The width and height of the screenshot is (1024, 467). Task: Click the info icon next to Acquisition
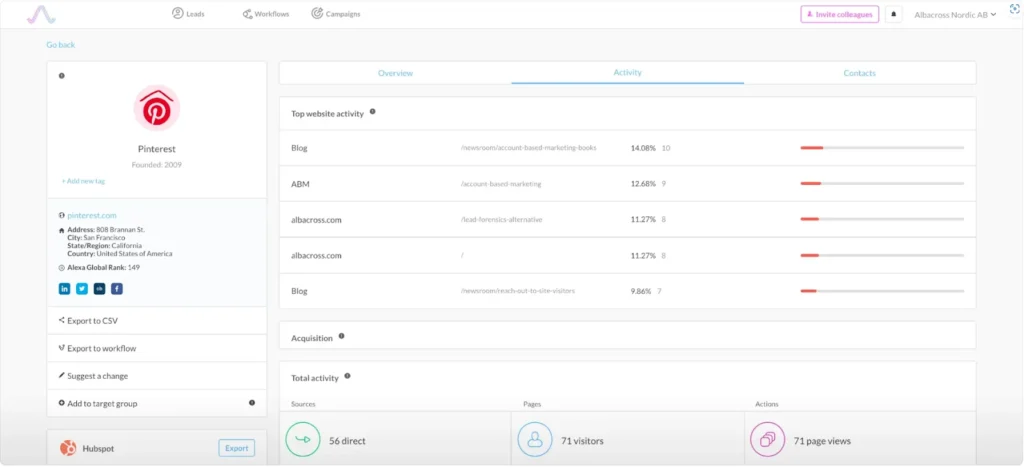click(x=342, y=336)
